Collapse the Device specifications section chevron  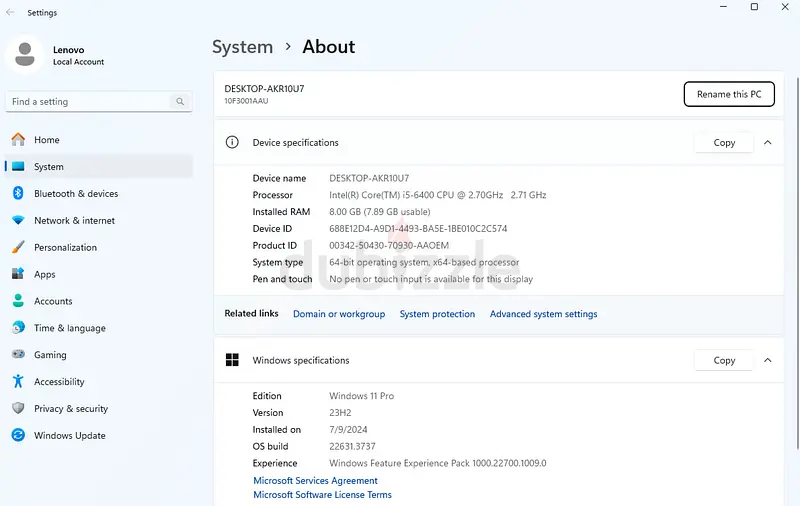(768, 143)
